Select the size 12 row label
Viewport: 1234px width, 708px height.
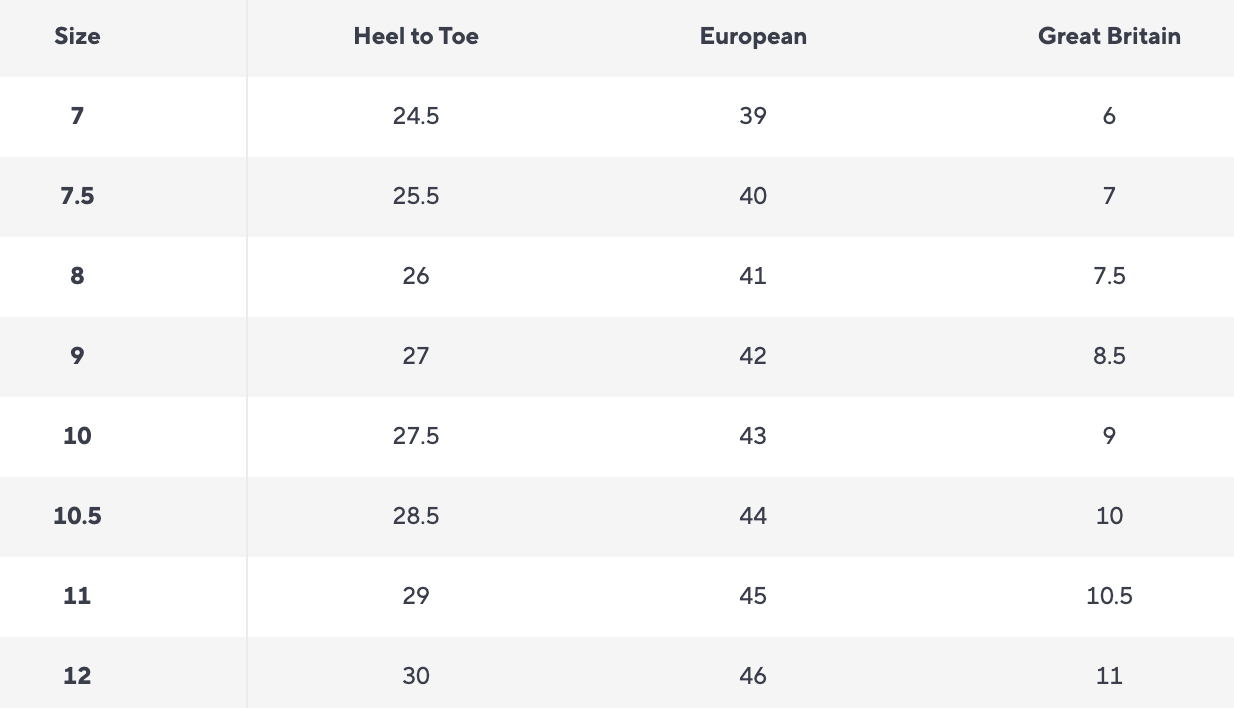click(77, 676)
